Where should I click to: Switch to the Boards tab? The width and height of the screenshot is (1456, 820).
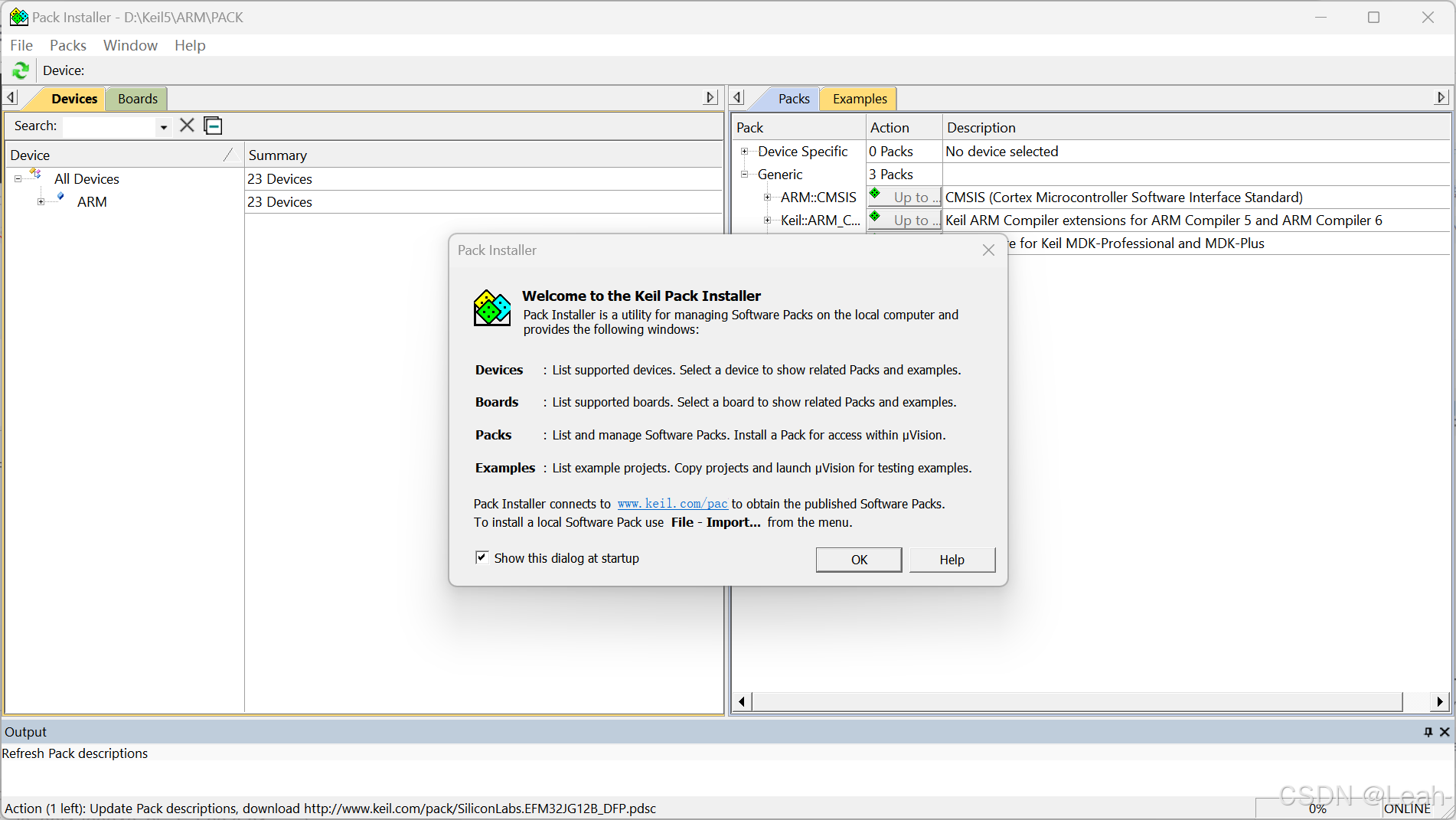click(138, 99)
